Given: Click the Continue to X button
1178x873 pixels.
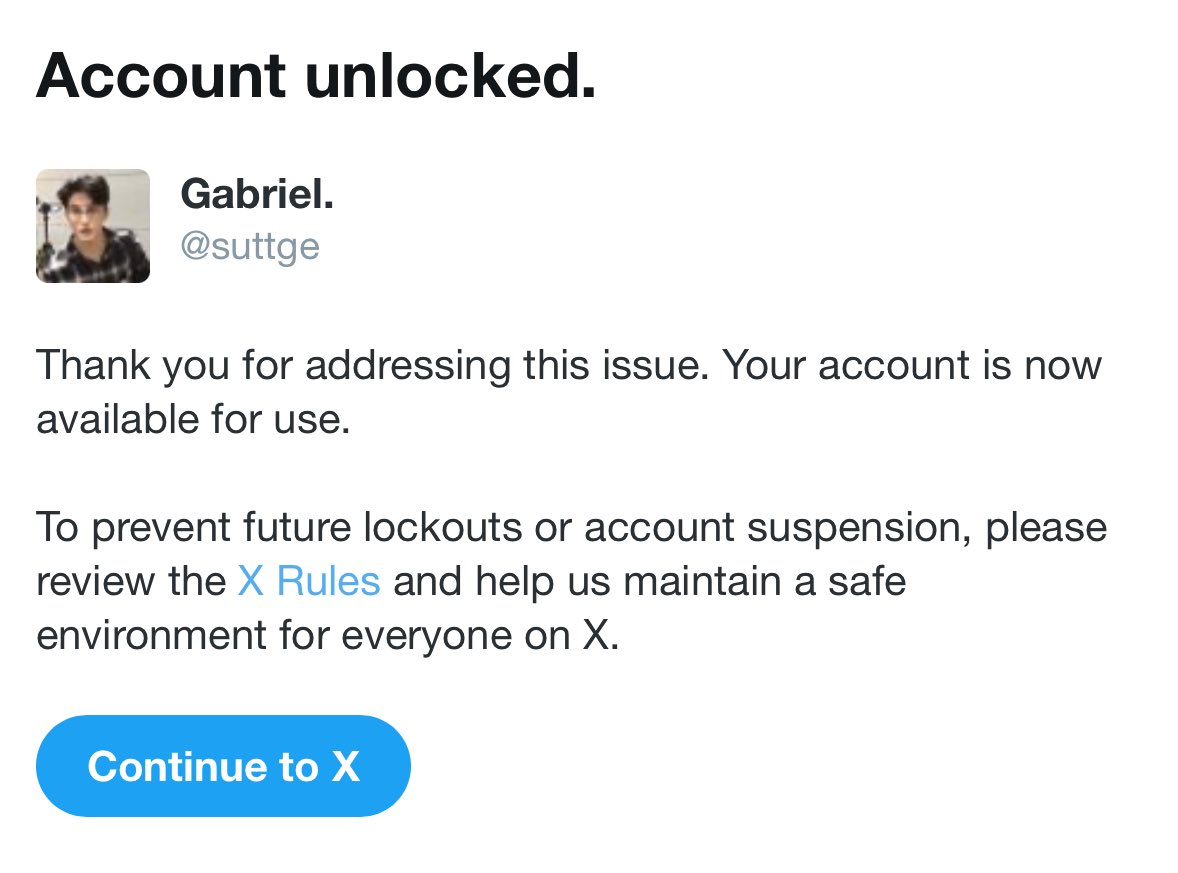Looking at the screenshot, I should pos(223,766).
